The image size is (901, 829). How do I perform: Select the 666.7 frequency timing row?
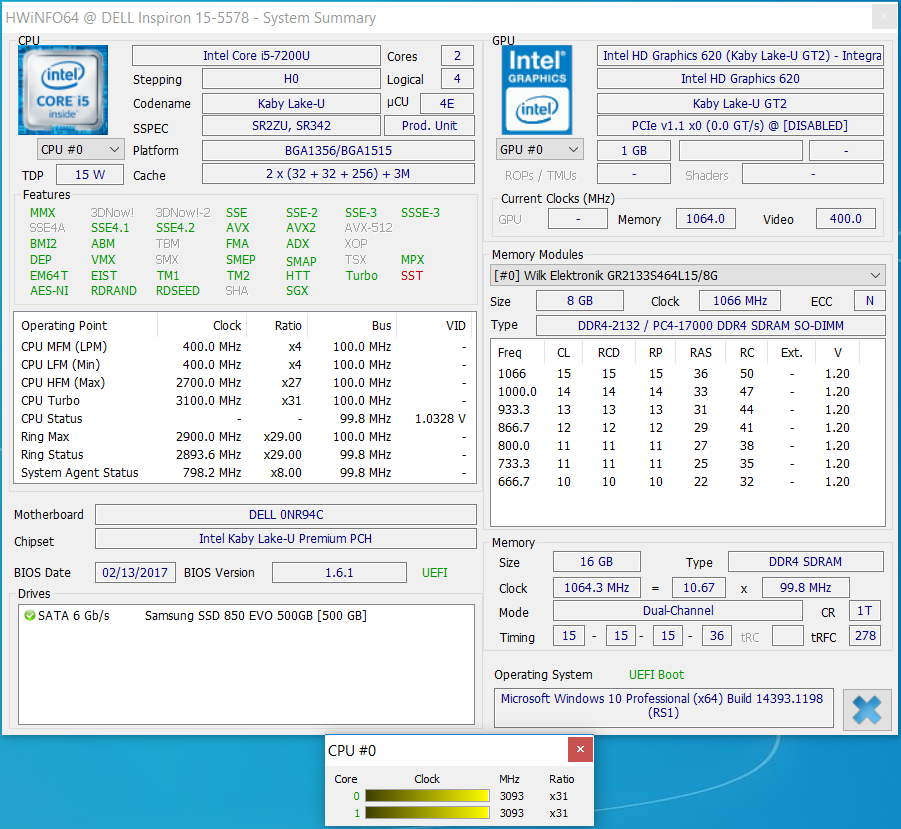point(687,481)
